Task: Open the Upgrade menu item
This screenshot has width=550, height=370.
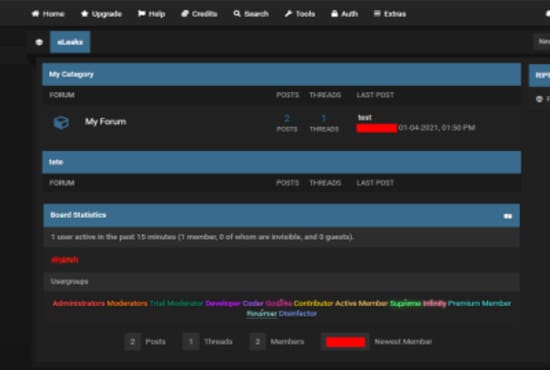Action: [101, 14]
